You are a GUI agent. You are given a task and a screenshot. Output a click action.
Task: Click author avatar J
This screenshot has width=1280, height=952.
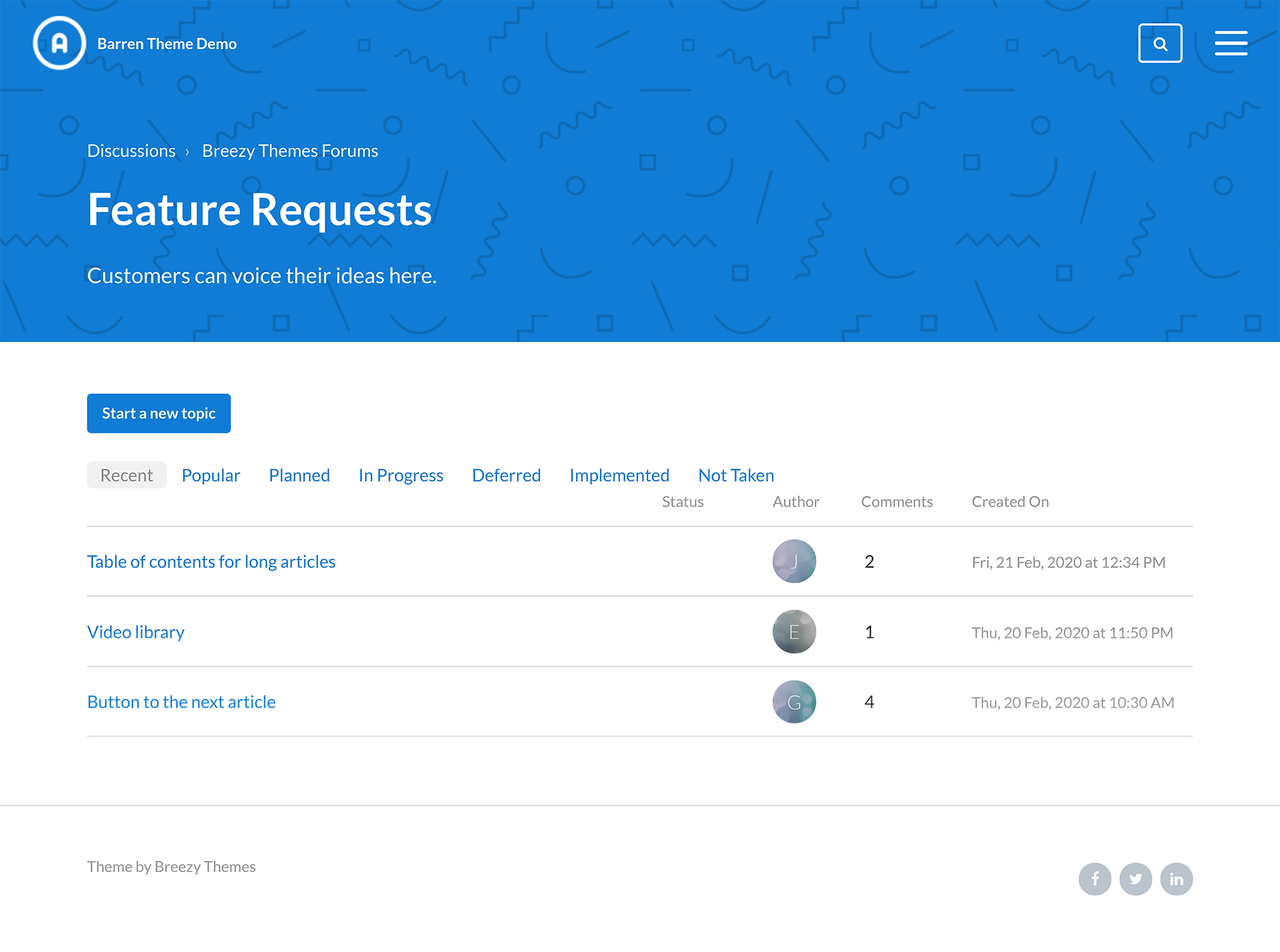(794, 561)
